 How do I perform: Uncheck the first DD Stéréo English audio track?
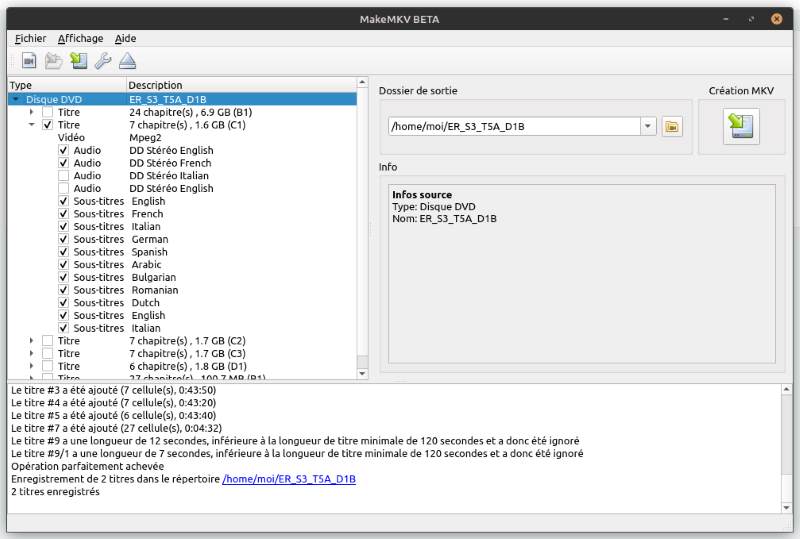tap(63, 151)
